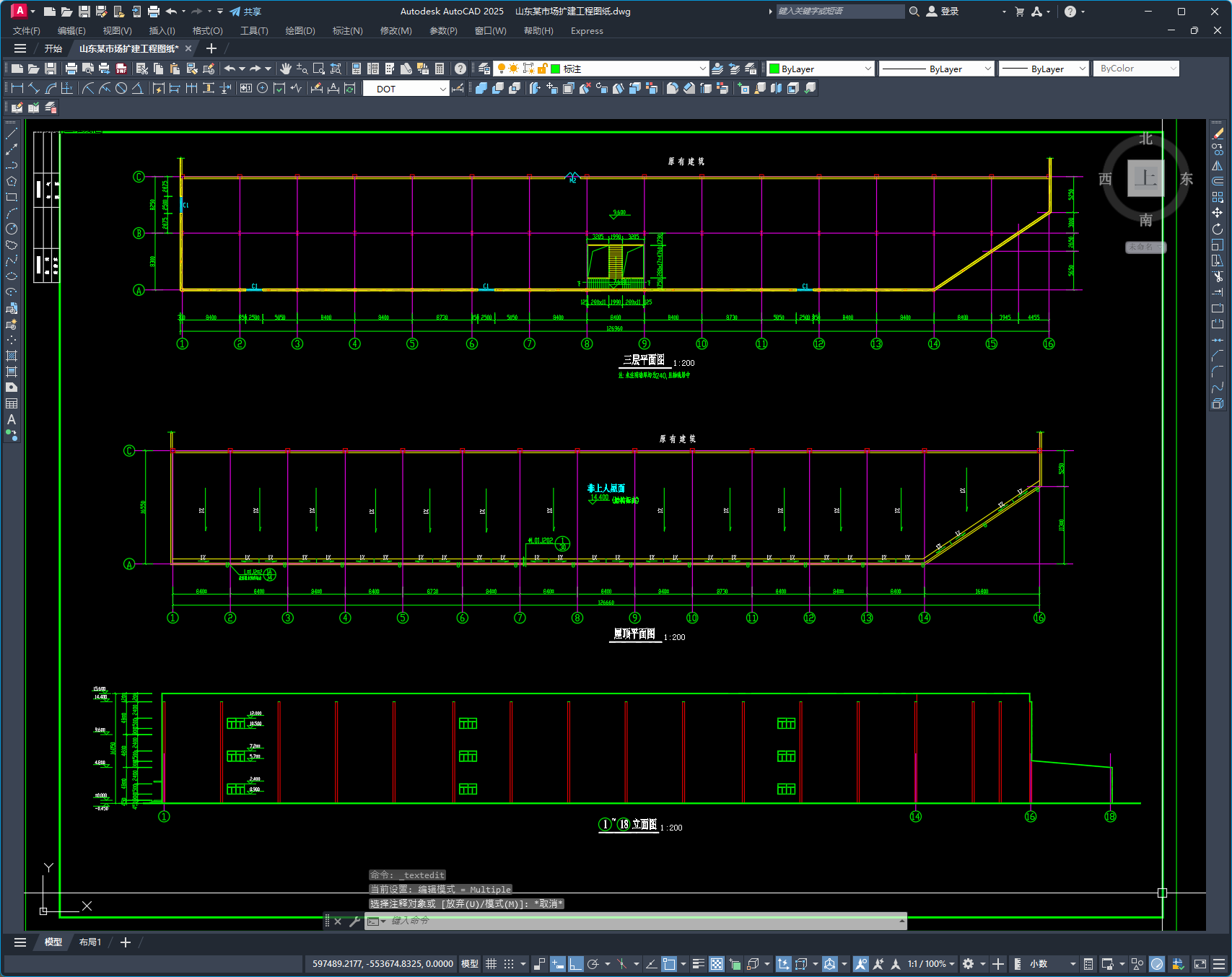Add a new drawing tab with plus button
The image size is (1232, 977).
211,48
